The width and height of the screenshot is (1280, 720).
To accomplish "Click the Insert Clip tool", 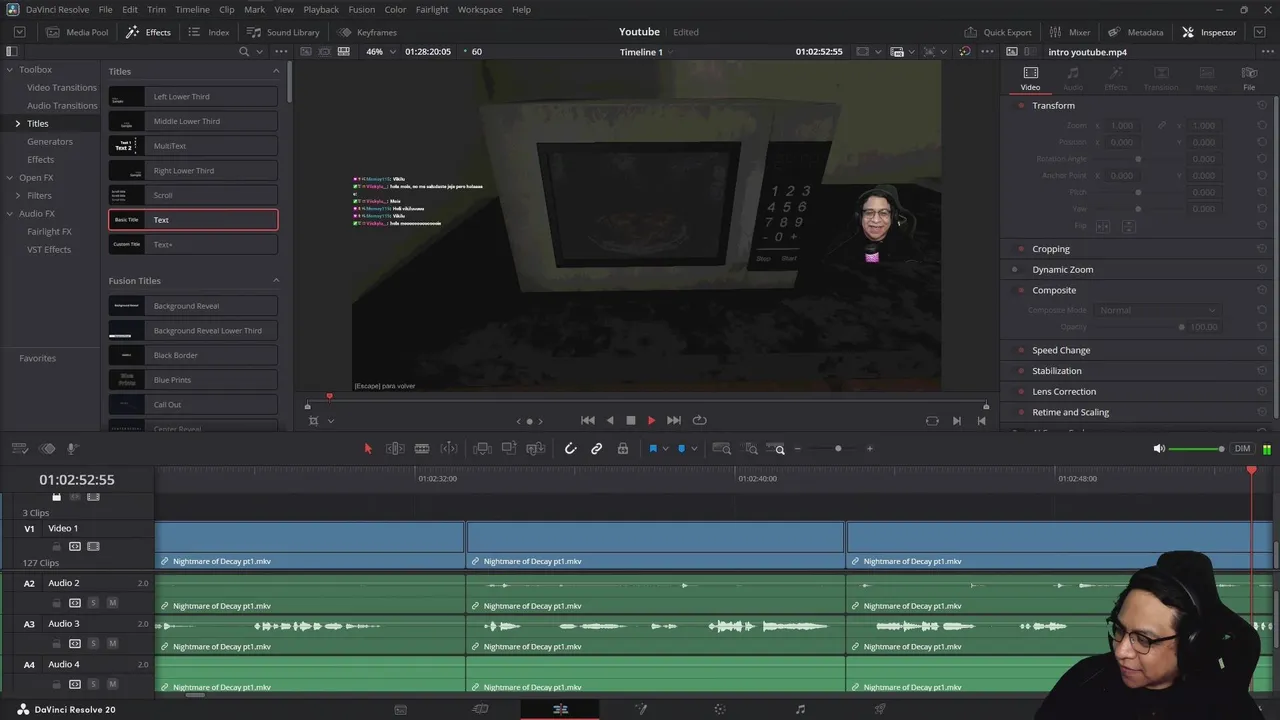I will [x=482, y=449].
